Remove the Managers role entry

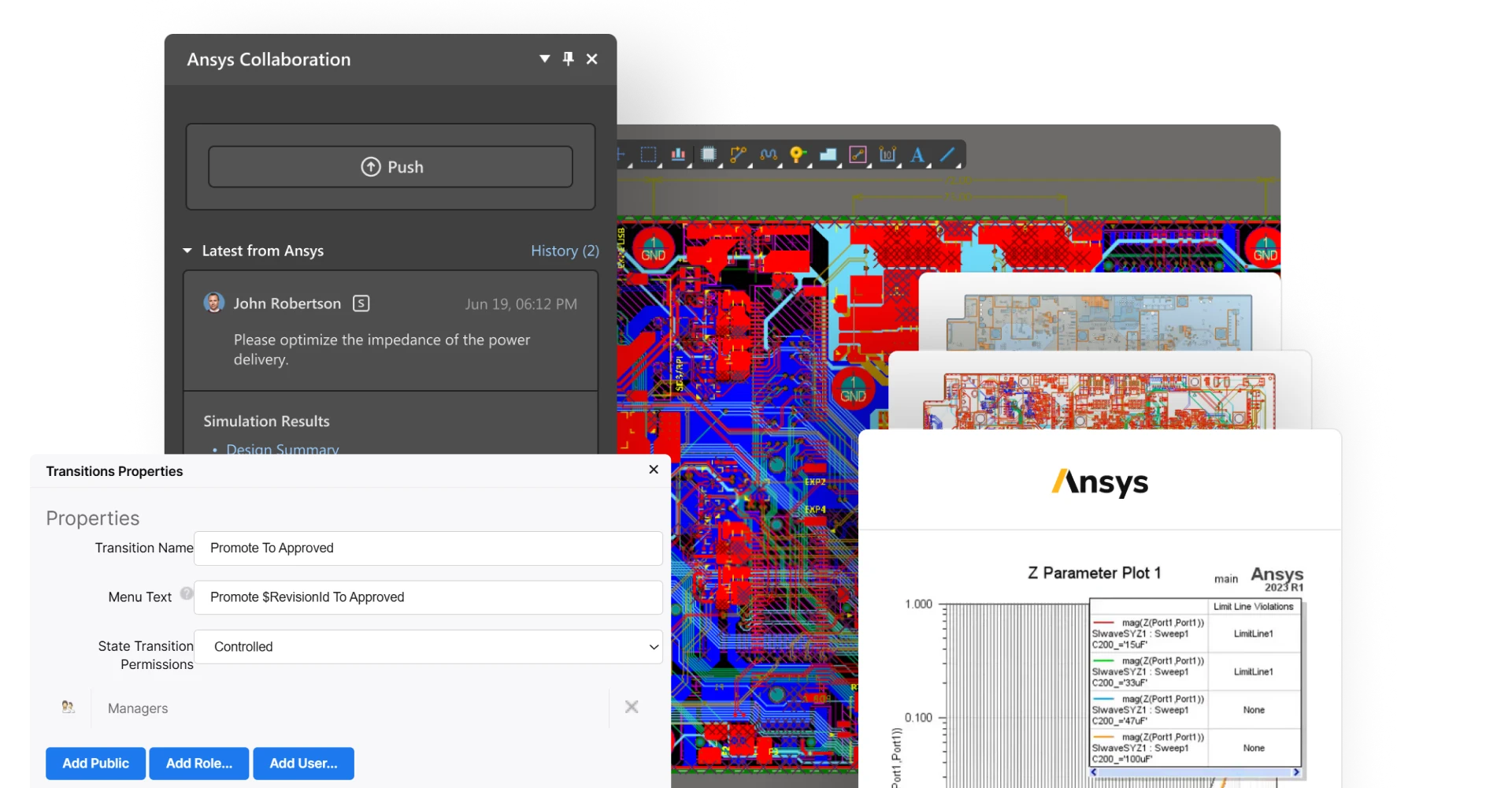632,707
